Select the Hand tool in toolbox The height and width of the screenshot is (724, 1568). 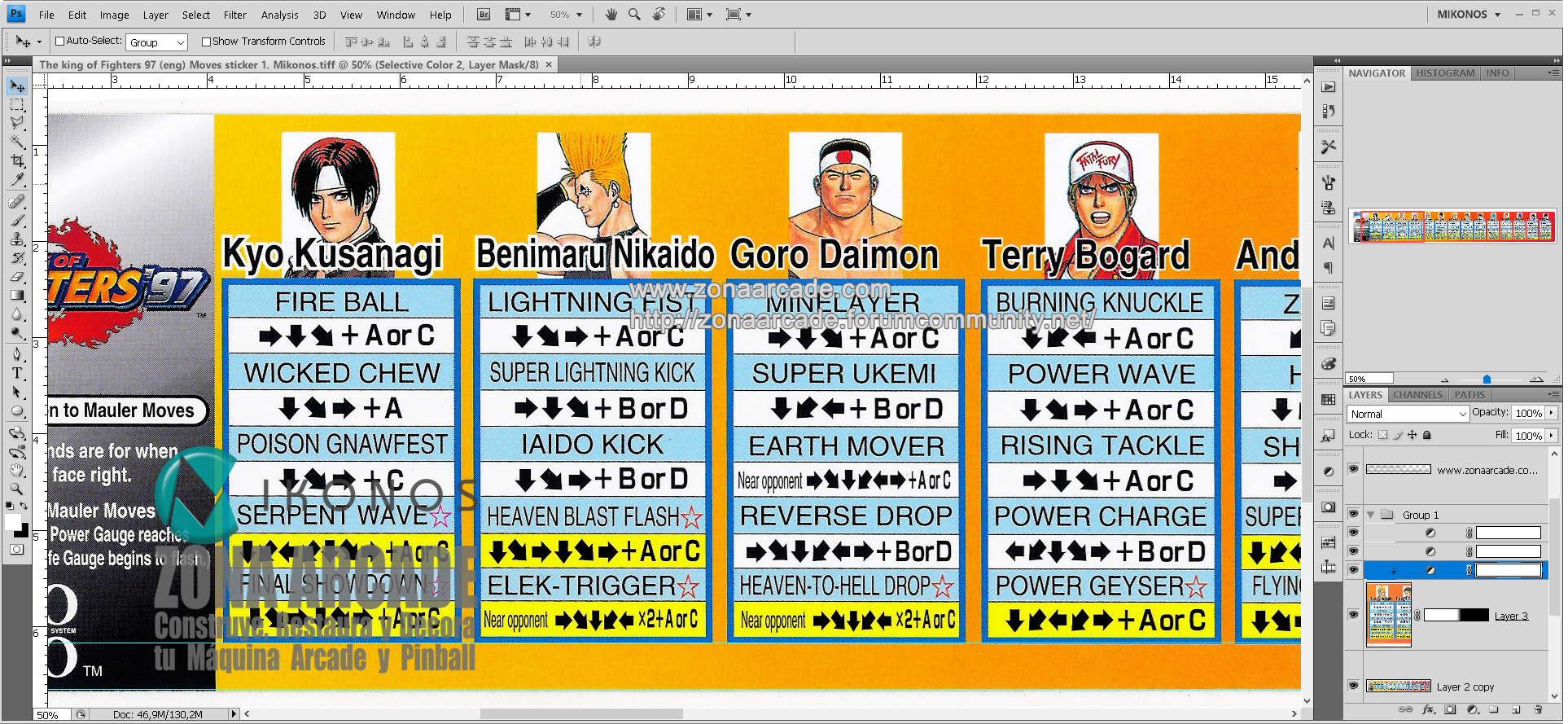[17, 470]
